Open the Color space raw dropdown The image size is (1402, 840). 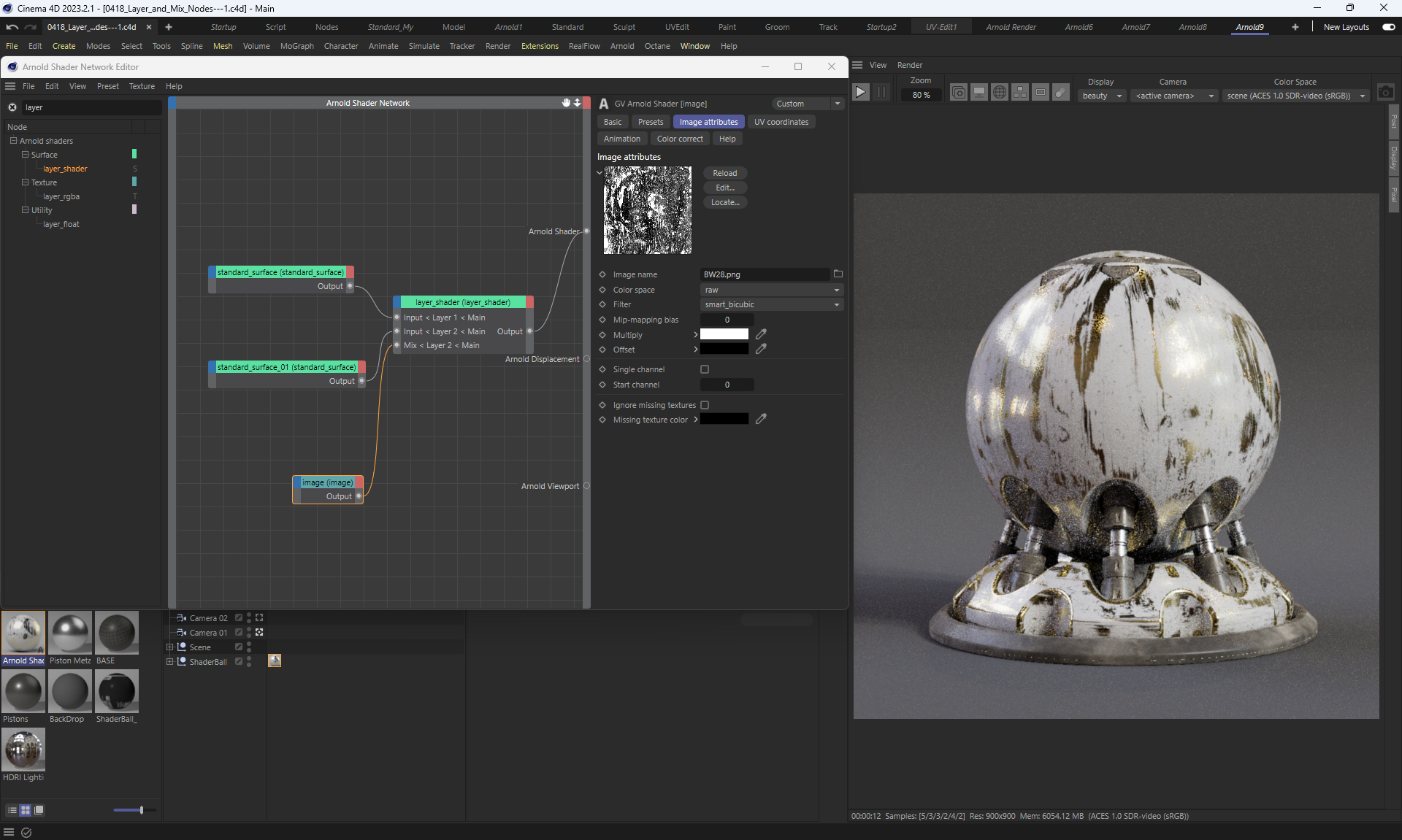(x=771, y=290)
